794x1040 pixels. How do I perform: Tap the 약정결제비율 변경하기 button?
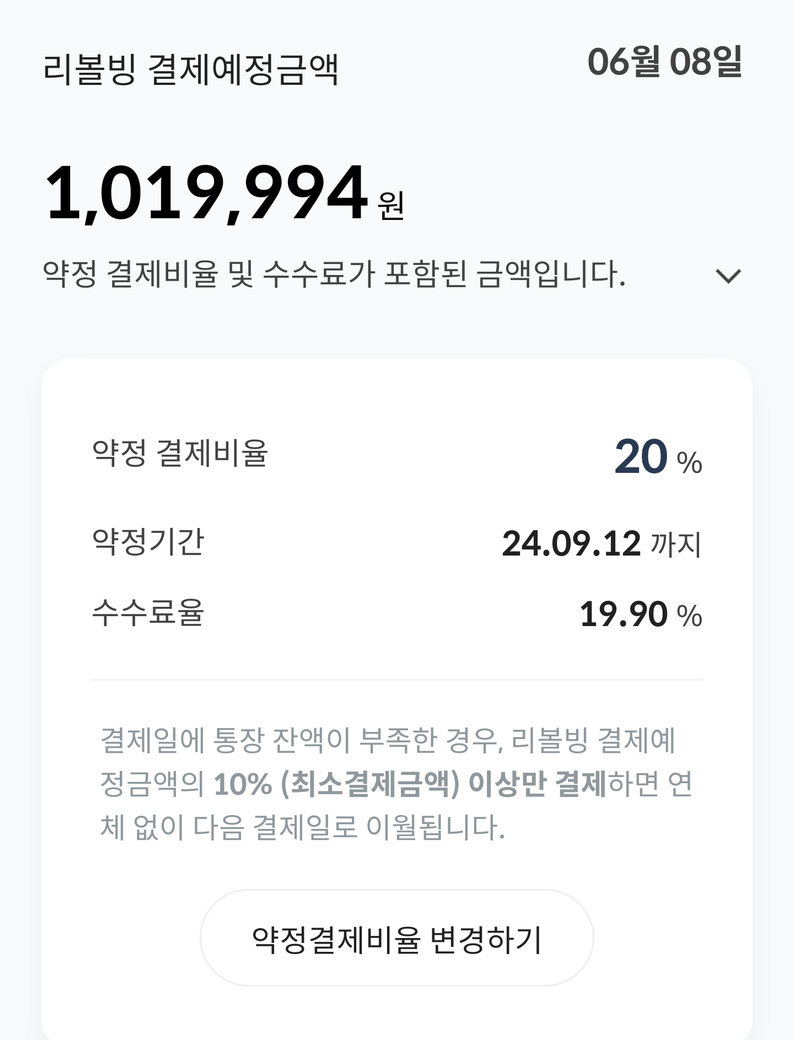point(397,939)
